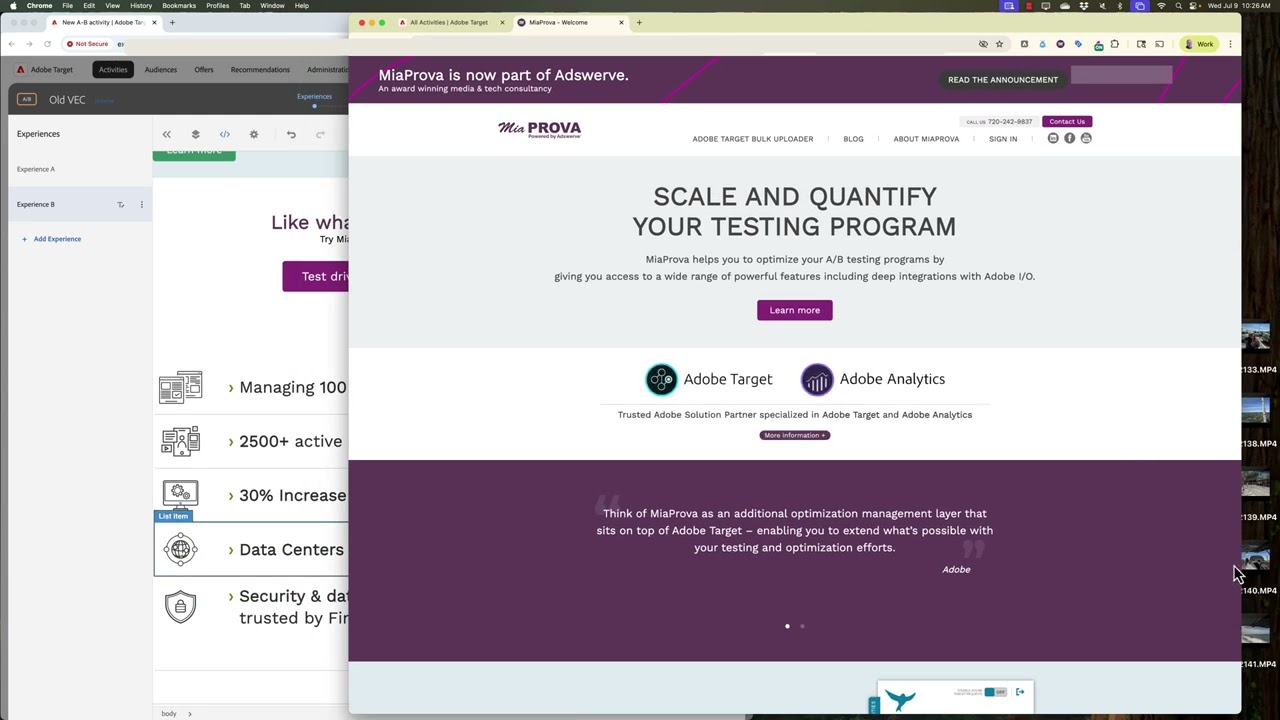Collapse the Experiences panel with the double-chevron icon
1280x720 pixels.
click(x=167, y=134)
